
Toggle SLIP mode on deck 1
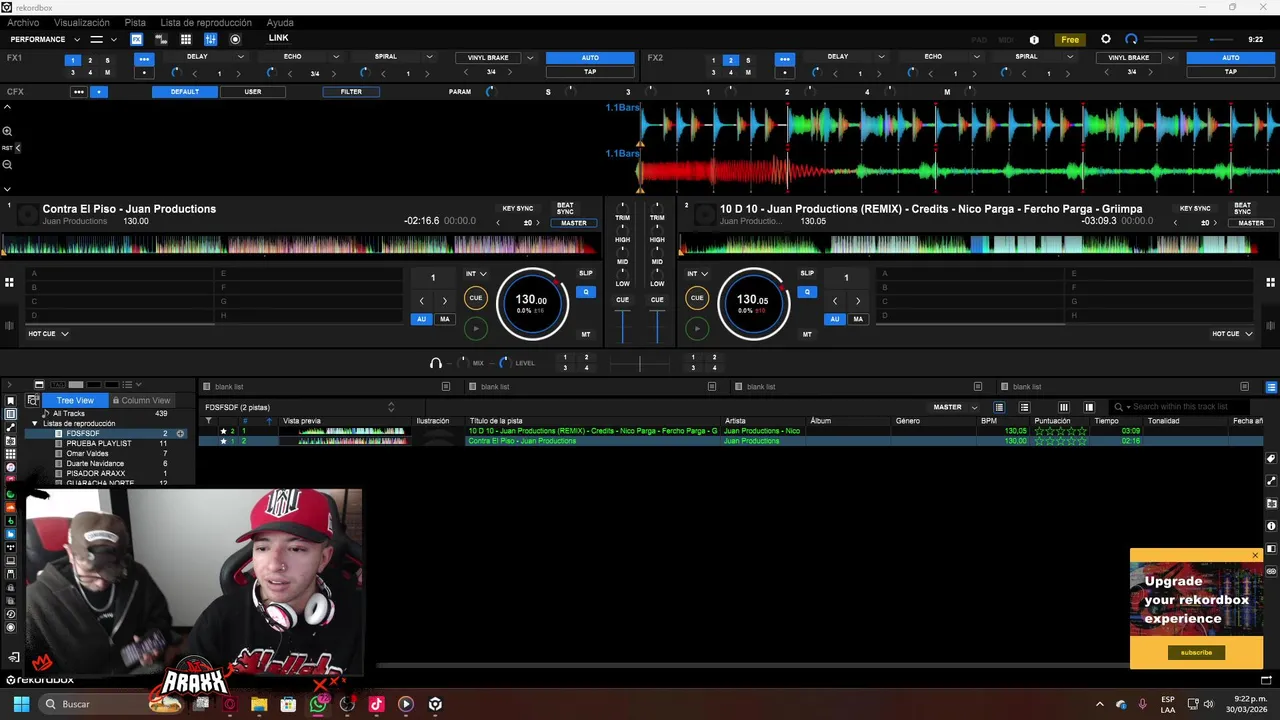click(586, 273)
